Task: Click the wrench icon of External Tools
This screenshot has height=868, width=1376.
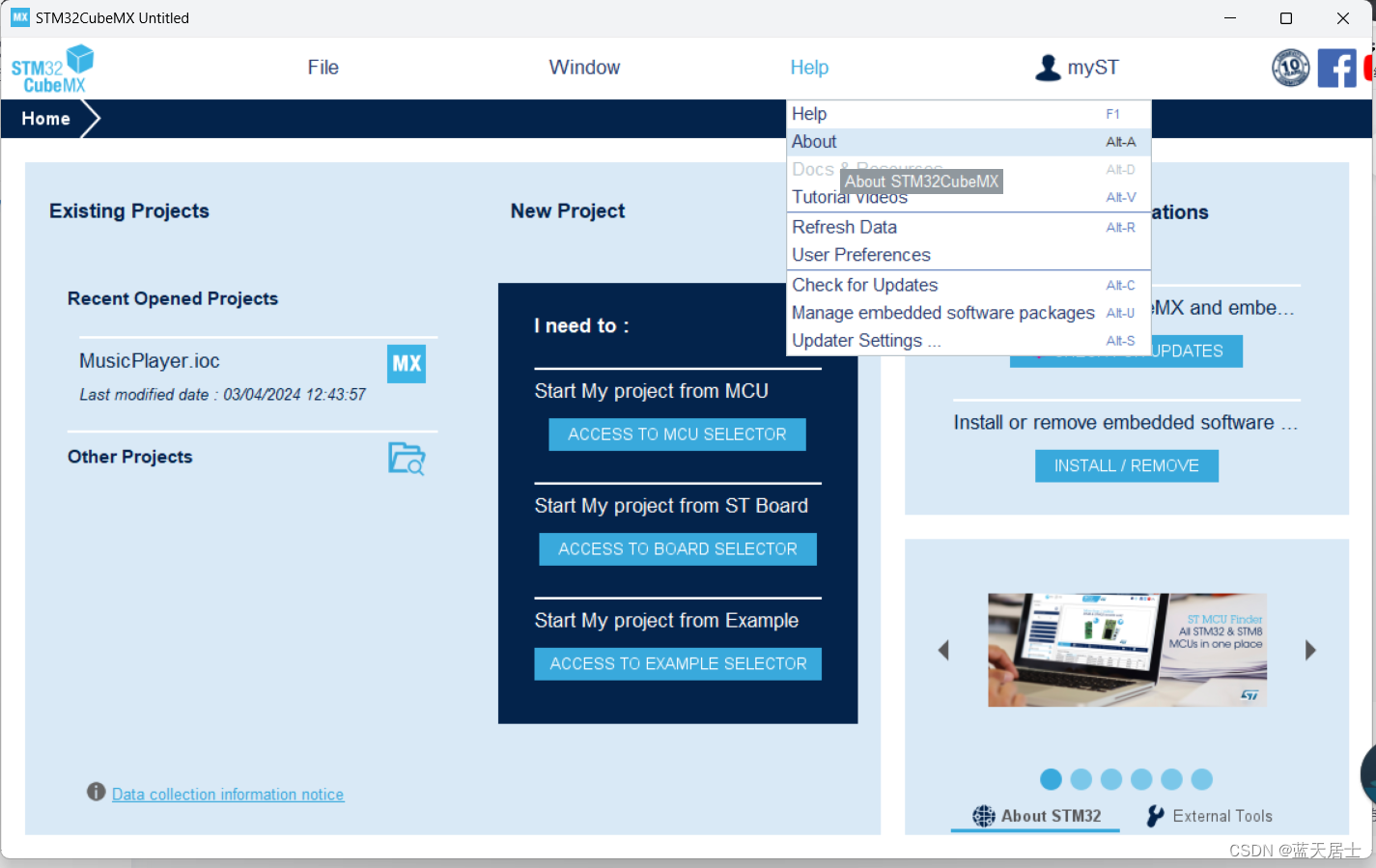Action: [1155, 816]
